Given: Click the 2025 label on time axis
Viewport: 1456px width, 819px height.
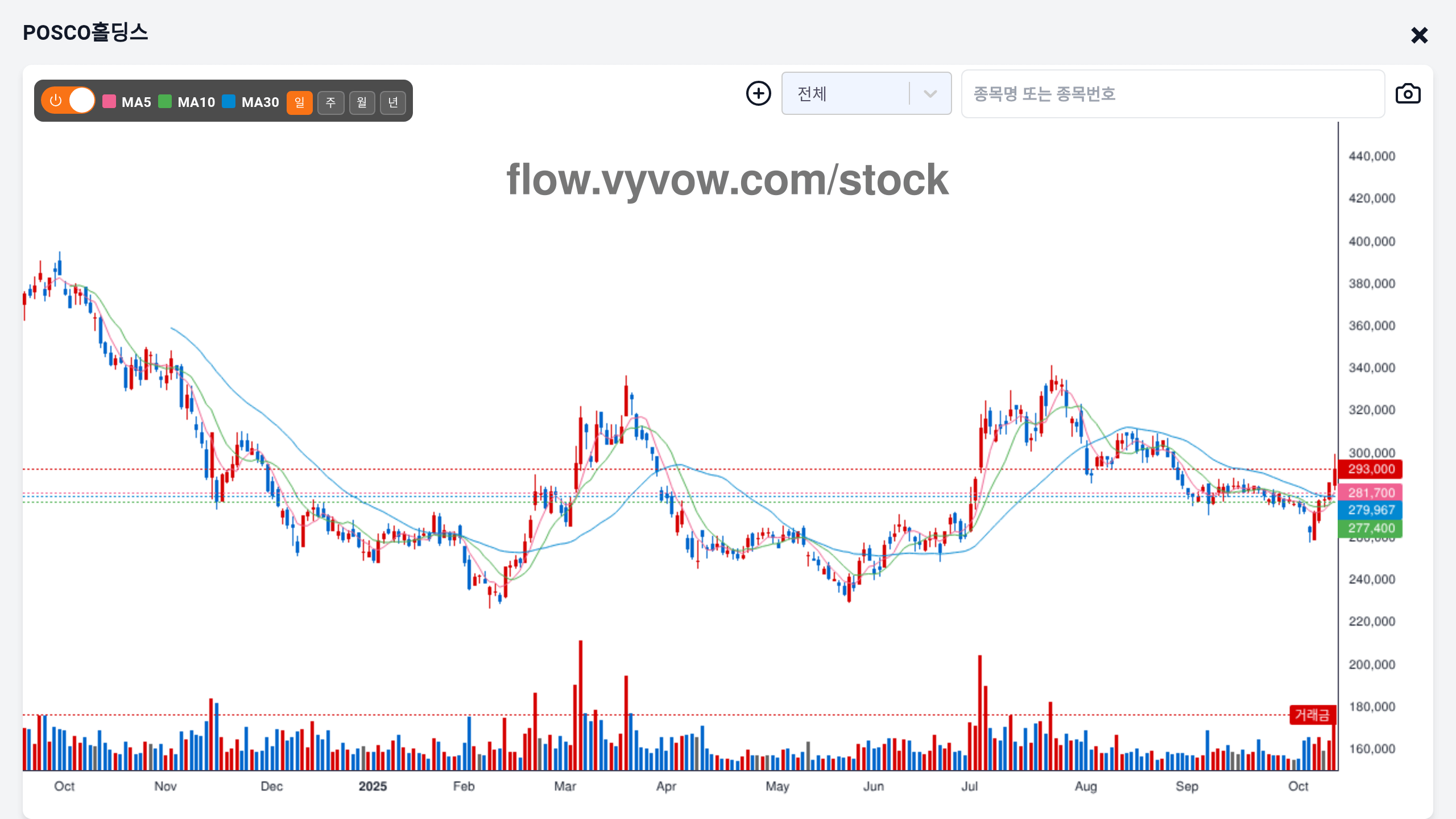Looking at the screenshot, I should point(373,786).
